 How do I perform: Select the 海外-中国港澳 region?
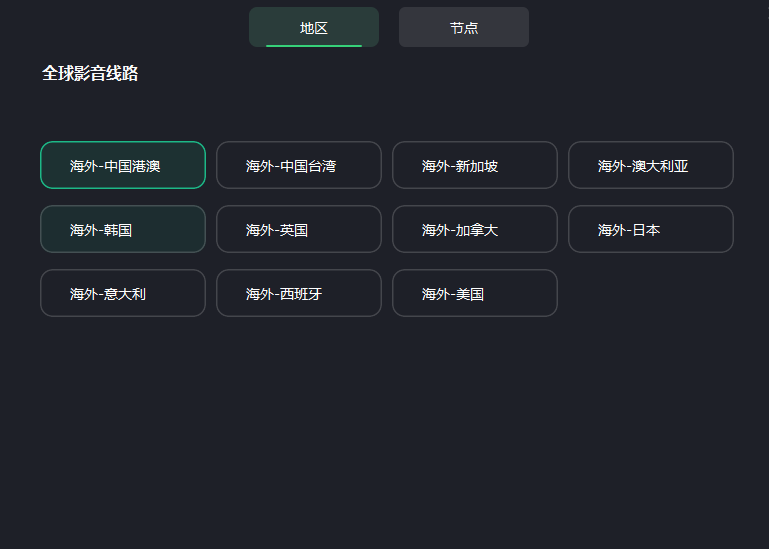[x=123, y=165]
